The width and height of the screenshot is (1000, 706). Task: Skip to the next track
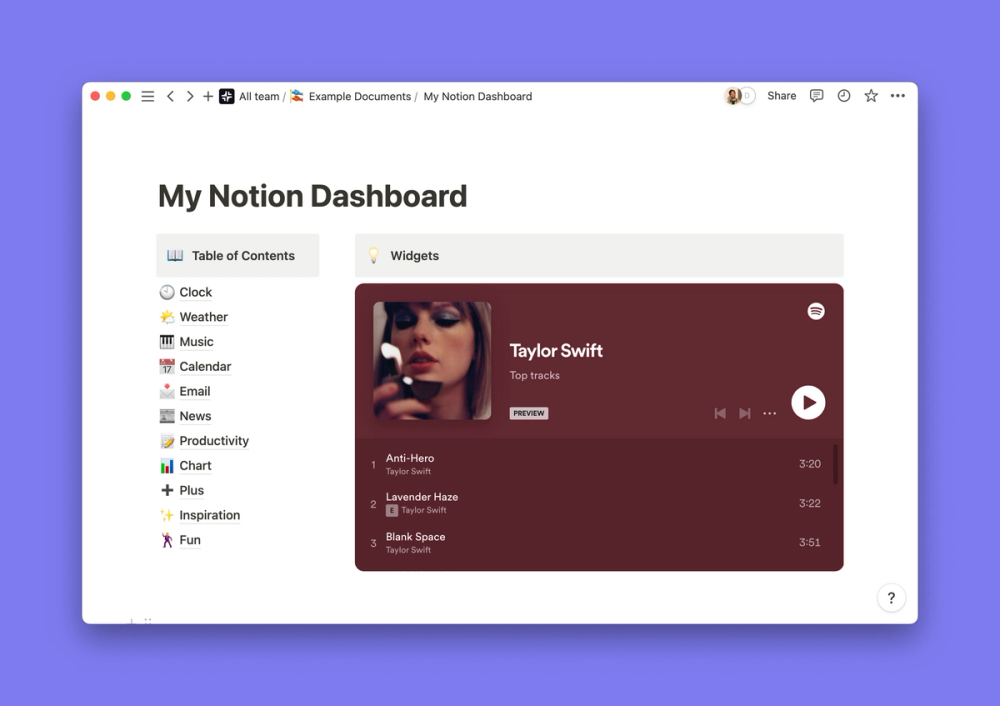click(x=744, y=411)
